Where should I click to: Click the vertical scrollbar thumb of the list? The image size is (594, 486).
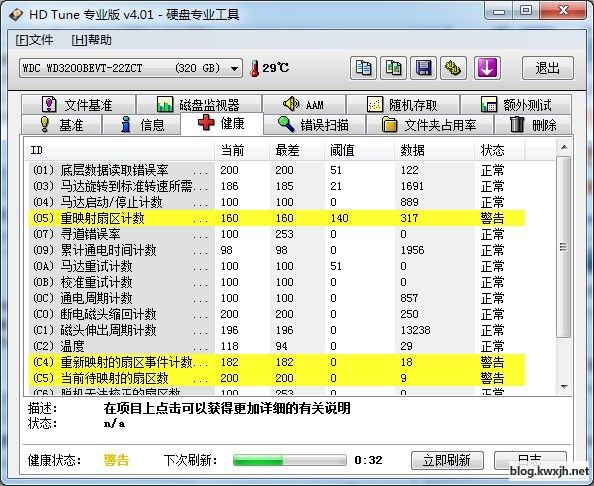click(x=564, y=247)
